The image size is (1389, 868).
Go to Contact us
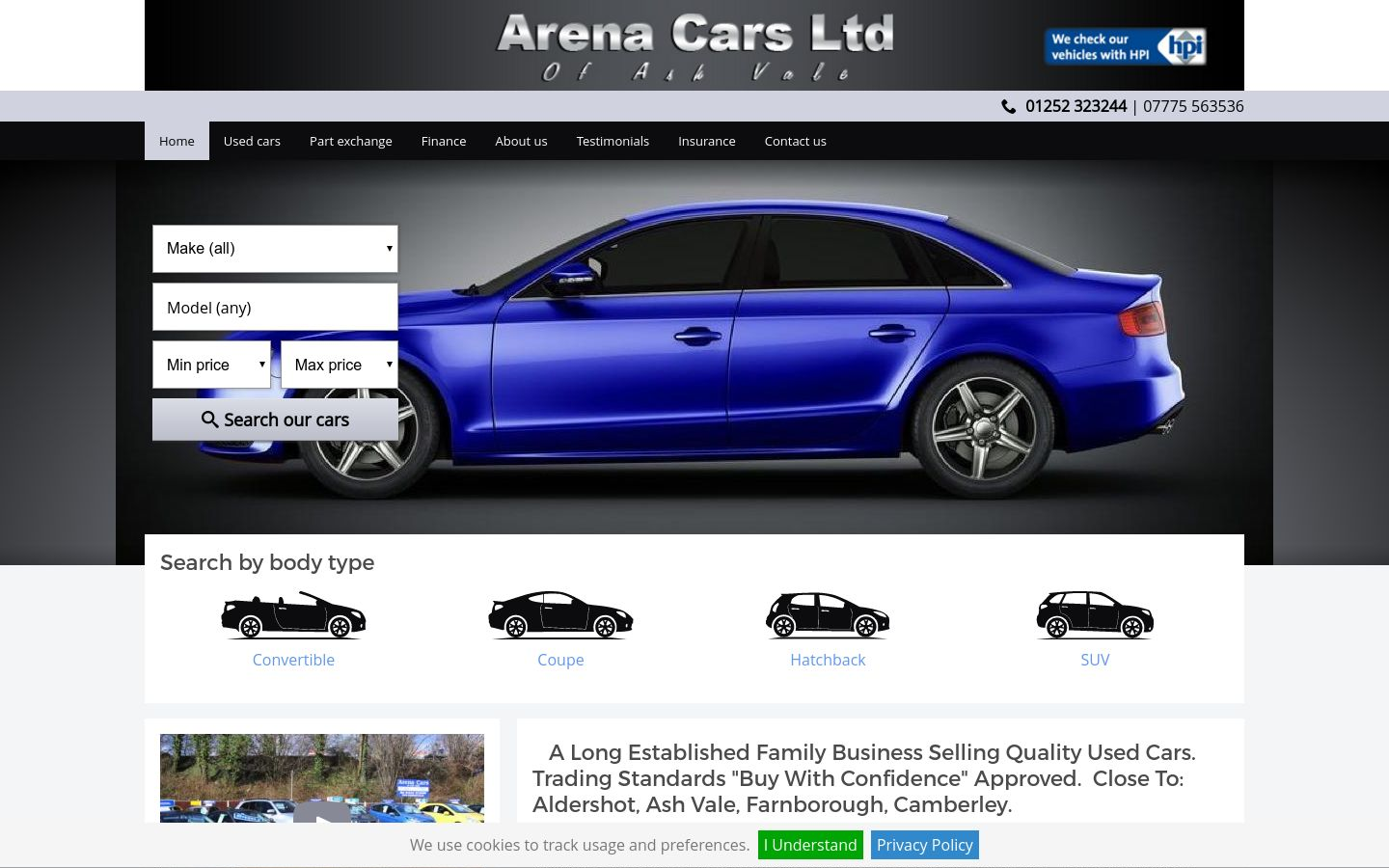click(x=796, y=141)
